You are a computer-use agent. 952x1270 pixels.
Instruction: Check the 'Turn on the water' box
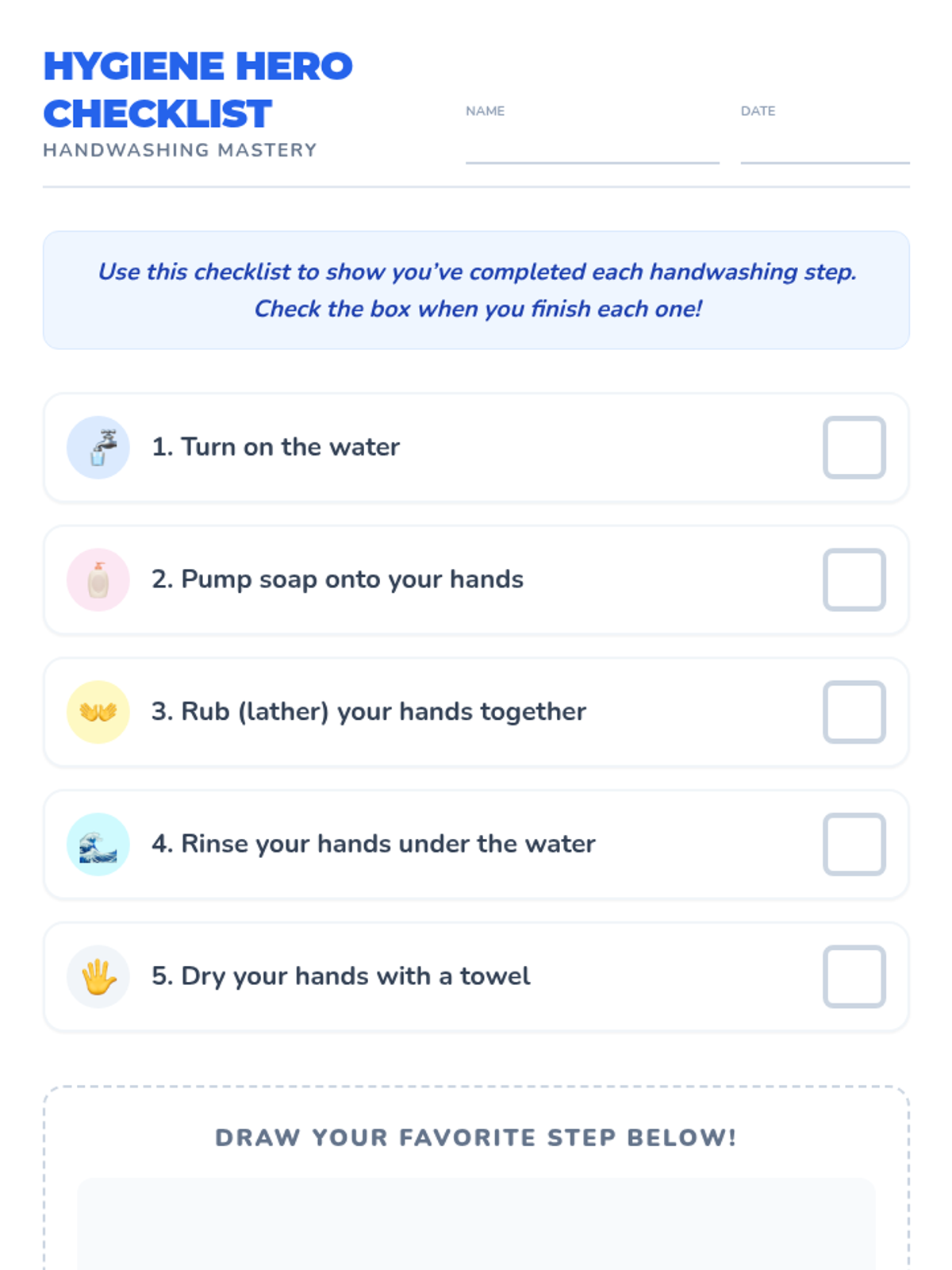coord(854,448)
